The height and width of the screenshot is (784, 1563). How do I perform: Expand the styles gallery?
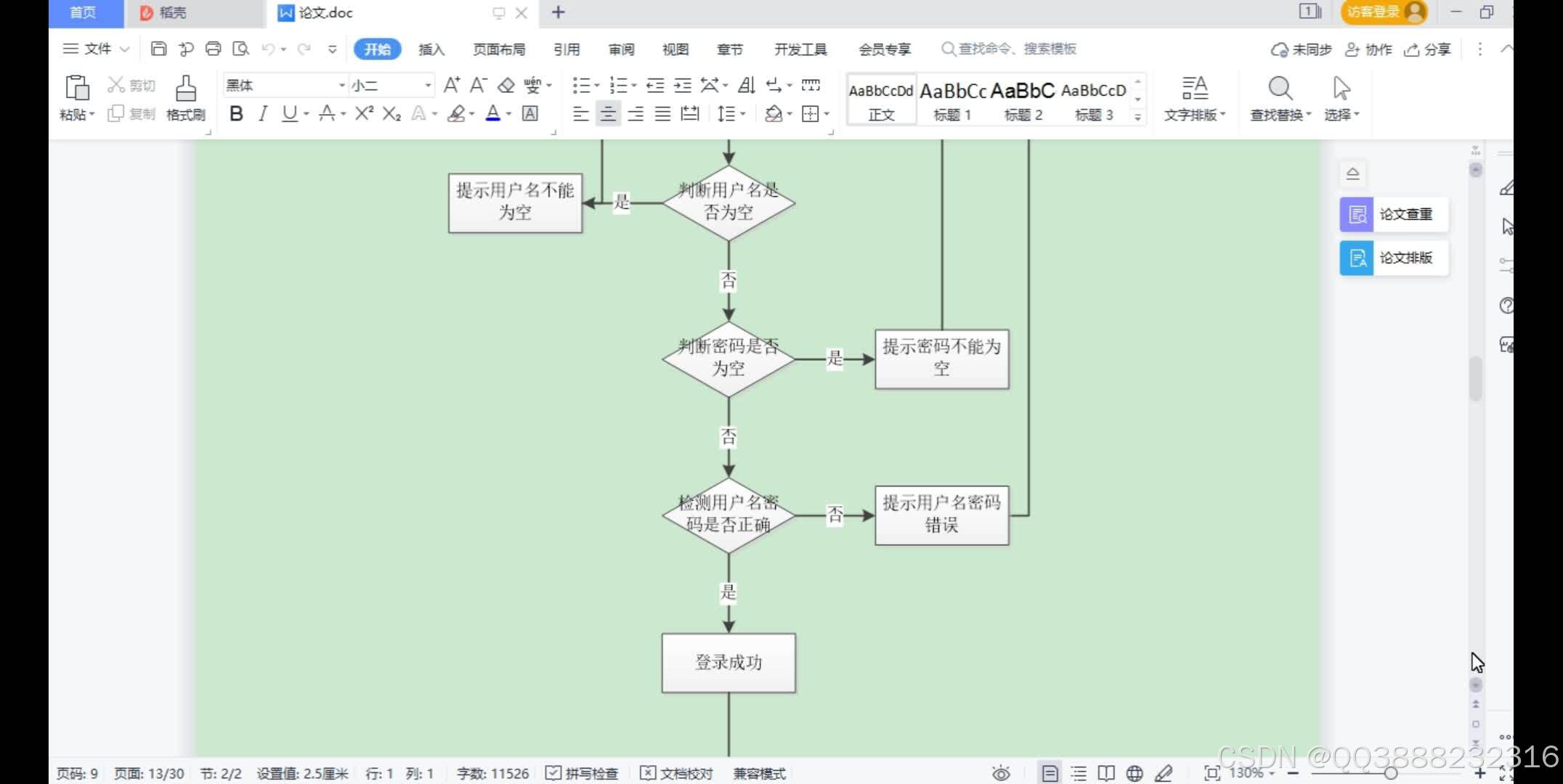[1138, 116]
